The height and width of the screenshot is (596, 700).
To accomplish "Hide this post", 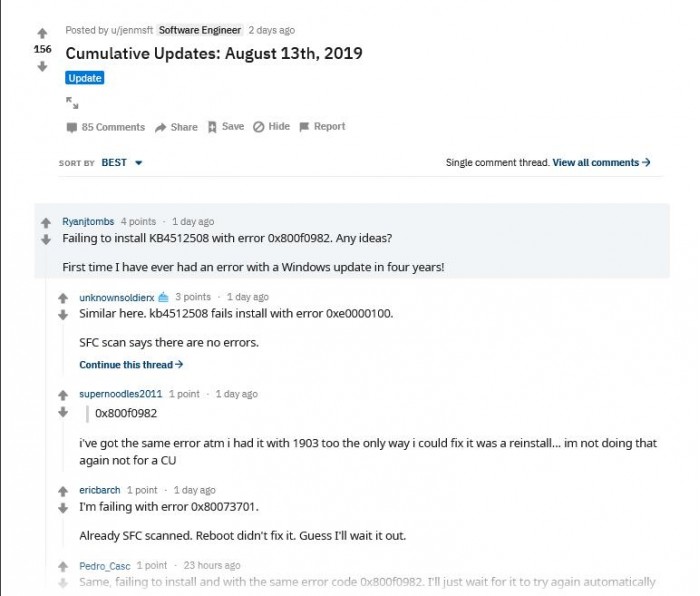I will click(272, 127).
